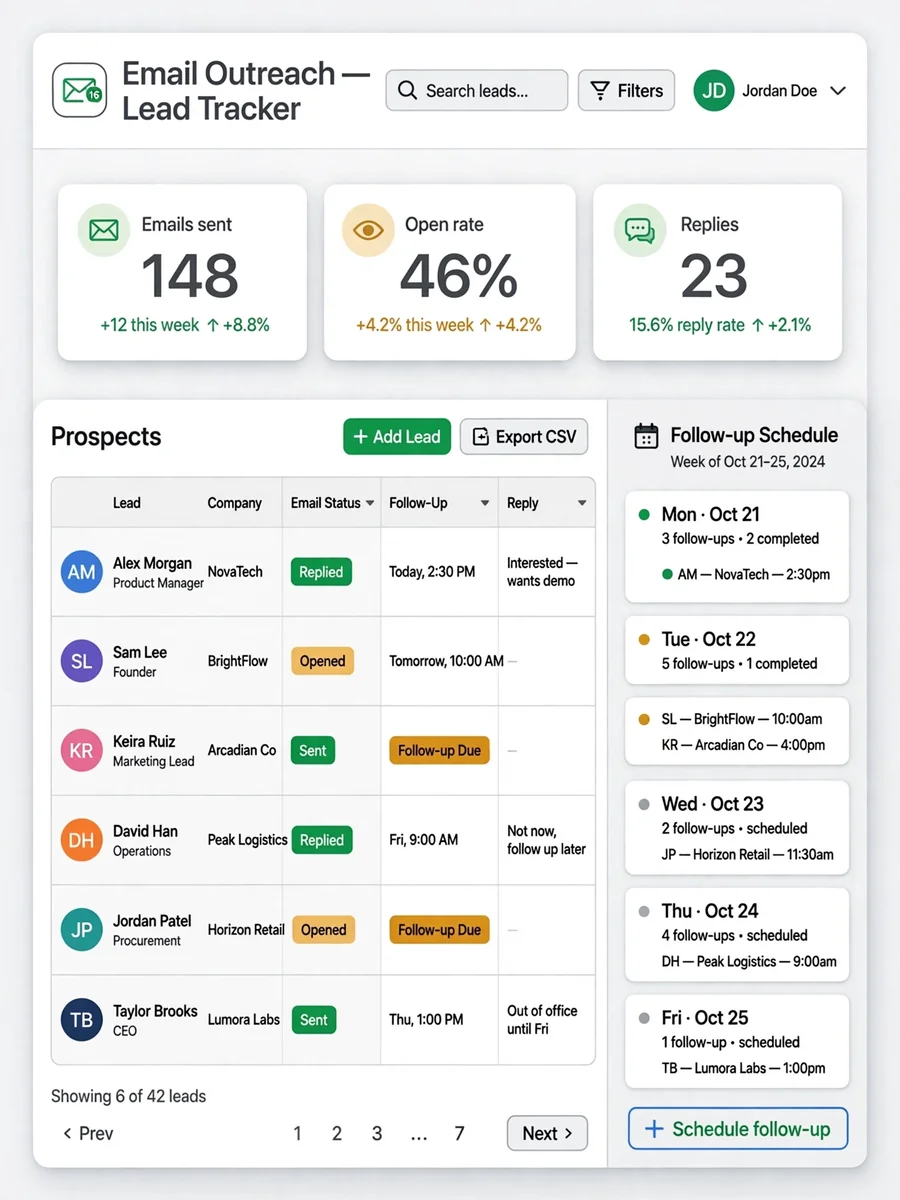Click the SL avatar of Sam Lee
900x1200 pixels.
[81, 661]
